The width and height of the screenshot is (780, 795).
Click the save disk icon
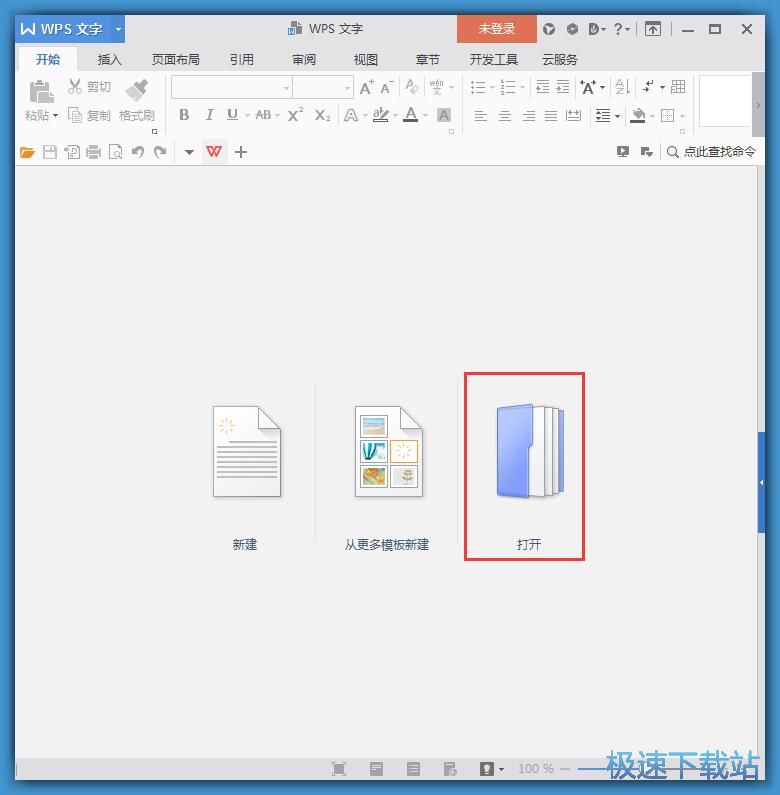click(50, 152)
